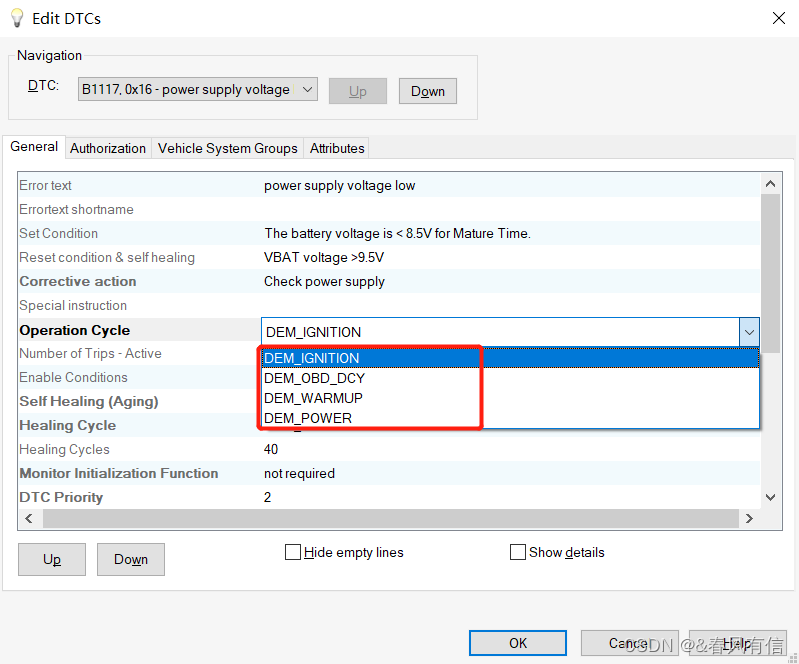Viewport: 799px width, 664px height.
Task: Open the Vehicle System Groups tab
Action: click(x=228, y=148)
